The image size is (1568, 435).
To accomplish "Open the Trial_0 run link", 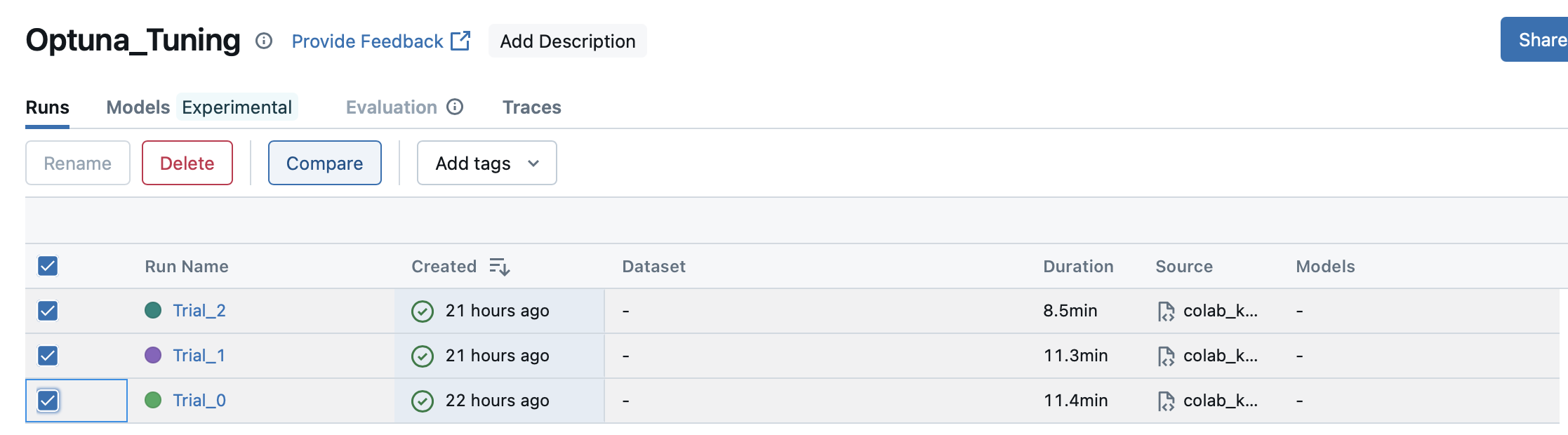I will [x=199, y=401].
